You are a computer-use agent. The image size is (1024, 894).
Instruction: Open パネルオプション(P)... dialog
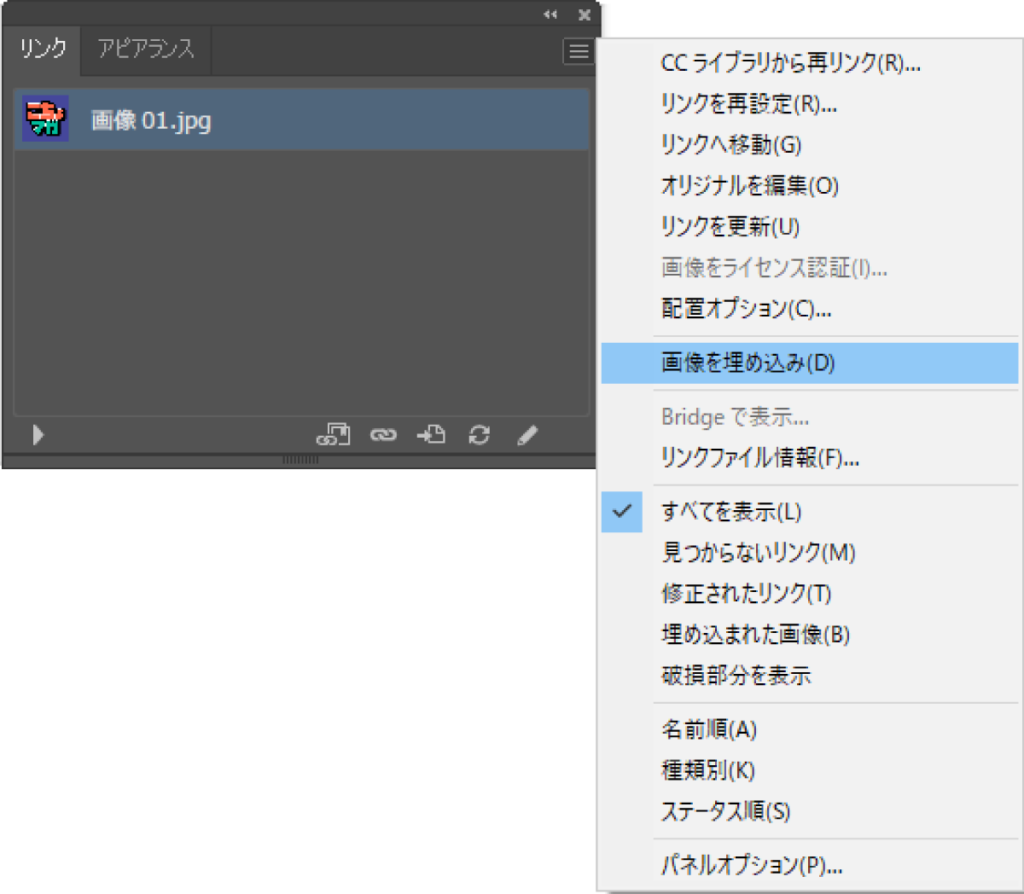pyautogui.click(x=752, y=864)
